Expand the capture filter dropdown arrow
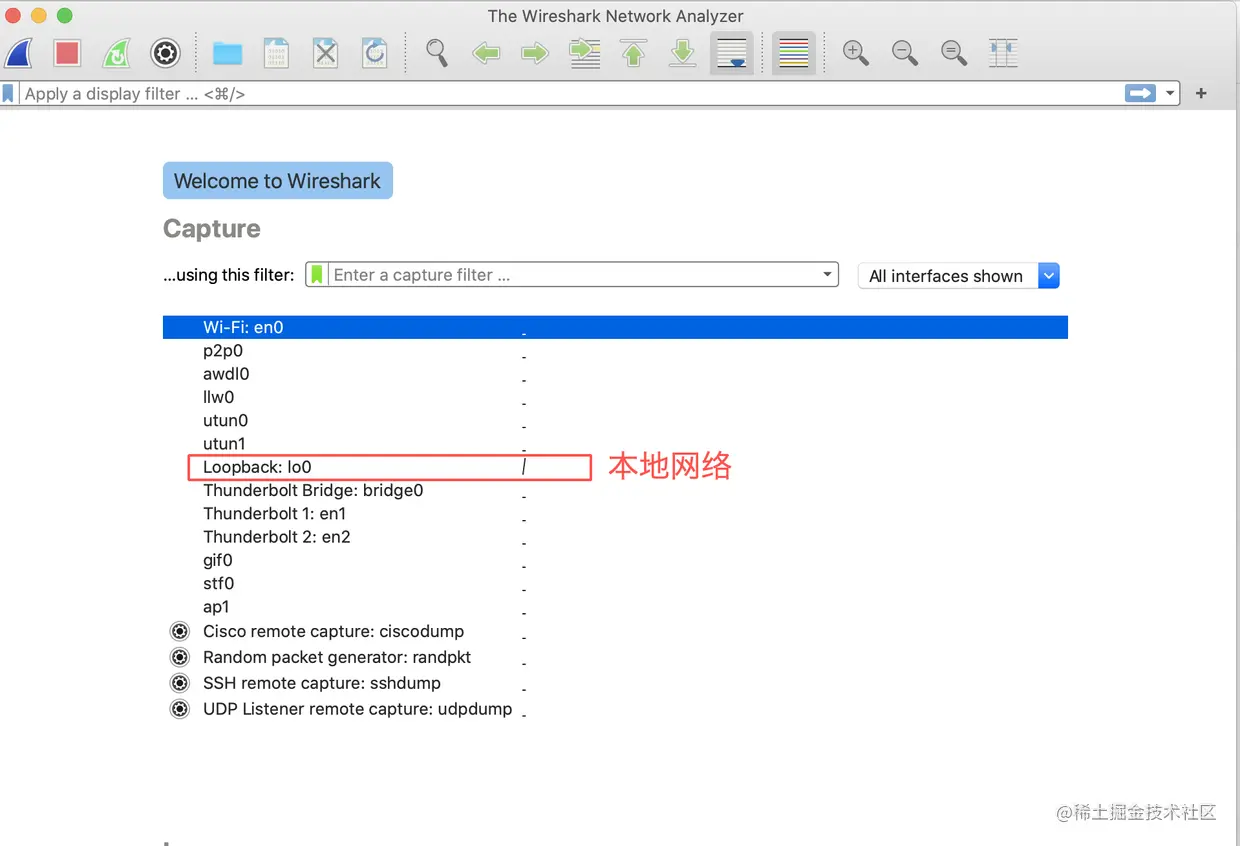 [828, 275]
